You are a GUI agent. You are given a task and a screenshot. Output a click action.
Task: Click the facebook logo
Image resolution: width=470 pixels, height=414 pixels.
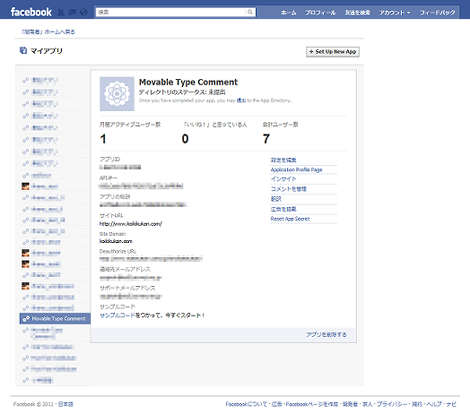pyautogui.click(x=31, y=12)
